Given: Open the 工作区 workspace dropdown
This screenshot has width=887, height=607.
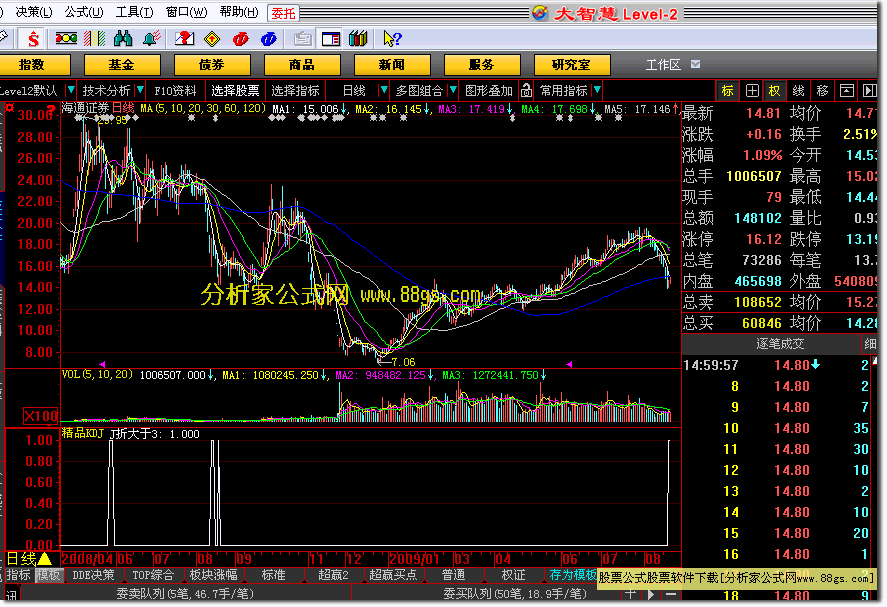Looking at the screenshot, I should click(x=695, y=64).
